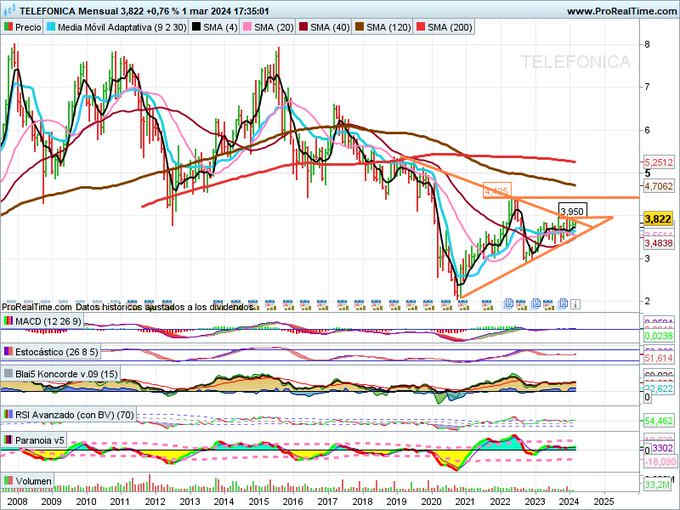680x510 pixels.
Task: Click the dark red SMA (40) swatch
Action: pos(303,27)
